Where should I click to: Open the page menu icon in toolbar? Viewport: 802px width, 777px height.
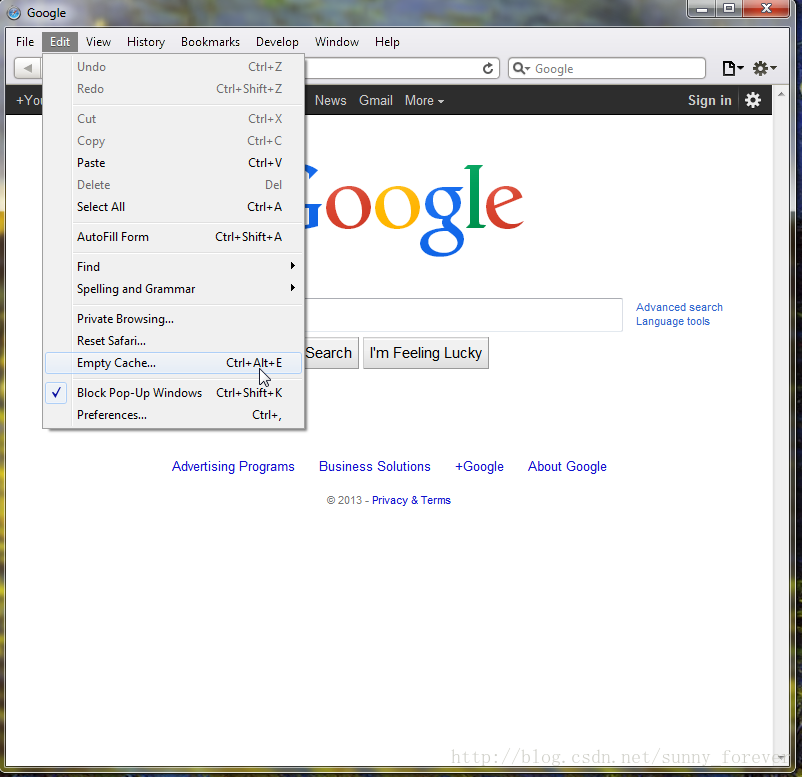click(732, 68)
